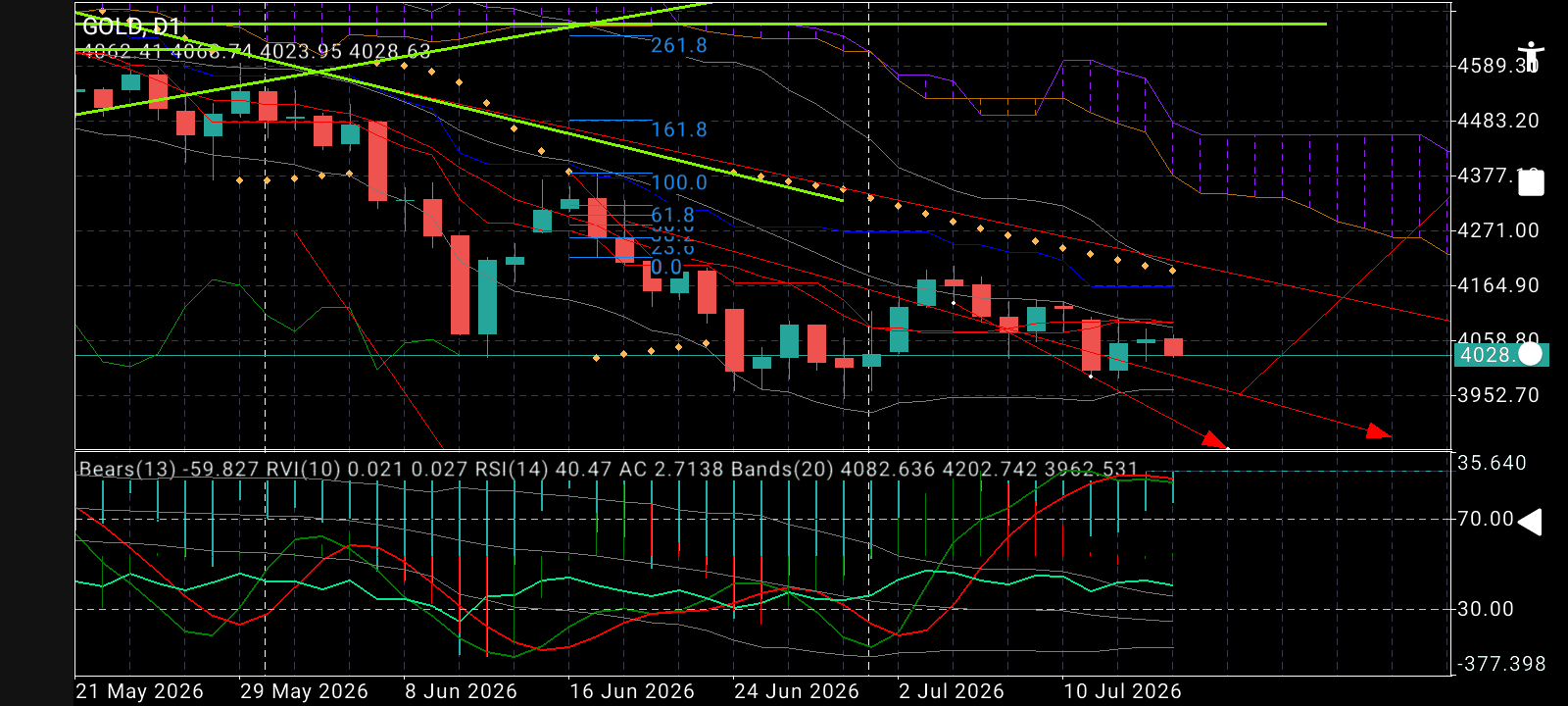This screenshot has height=706, width=1568.
Task: Select the Fibonacci 161.8 level label
Action: tap(679, 129)
